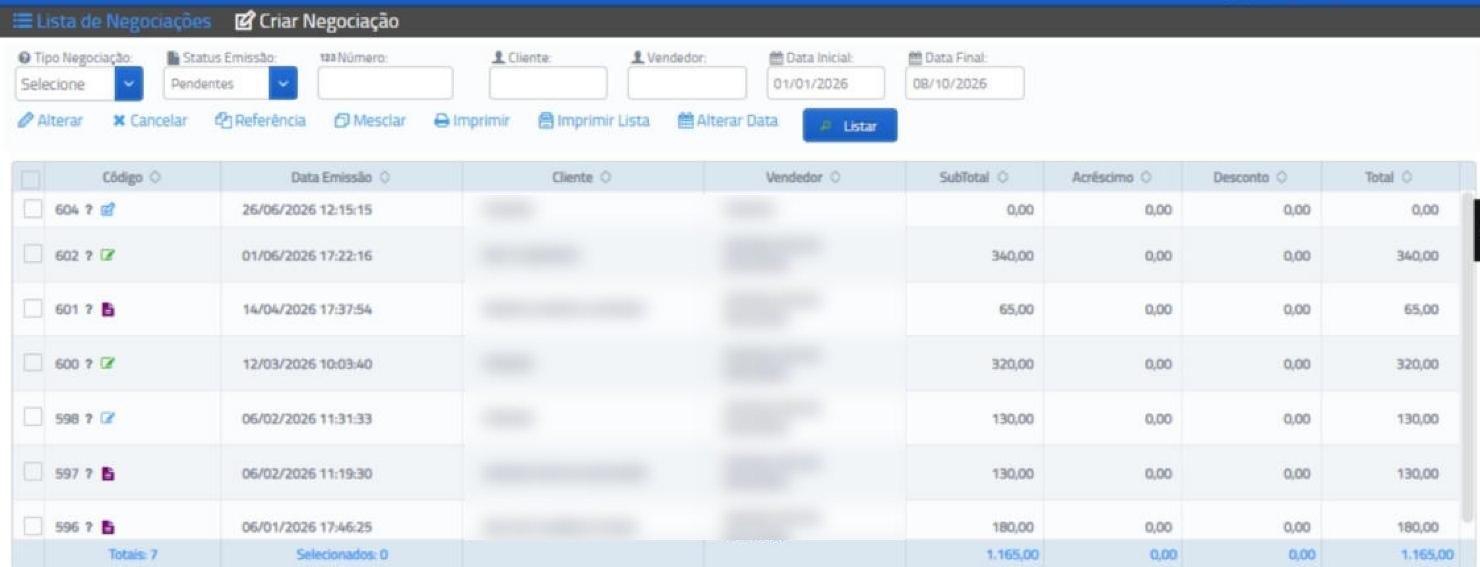This screenshot has height=567, width=1480.
Task: Check the row 600 checkbox
Action: pos(33,362)
